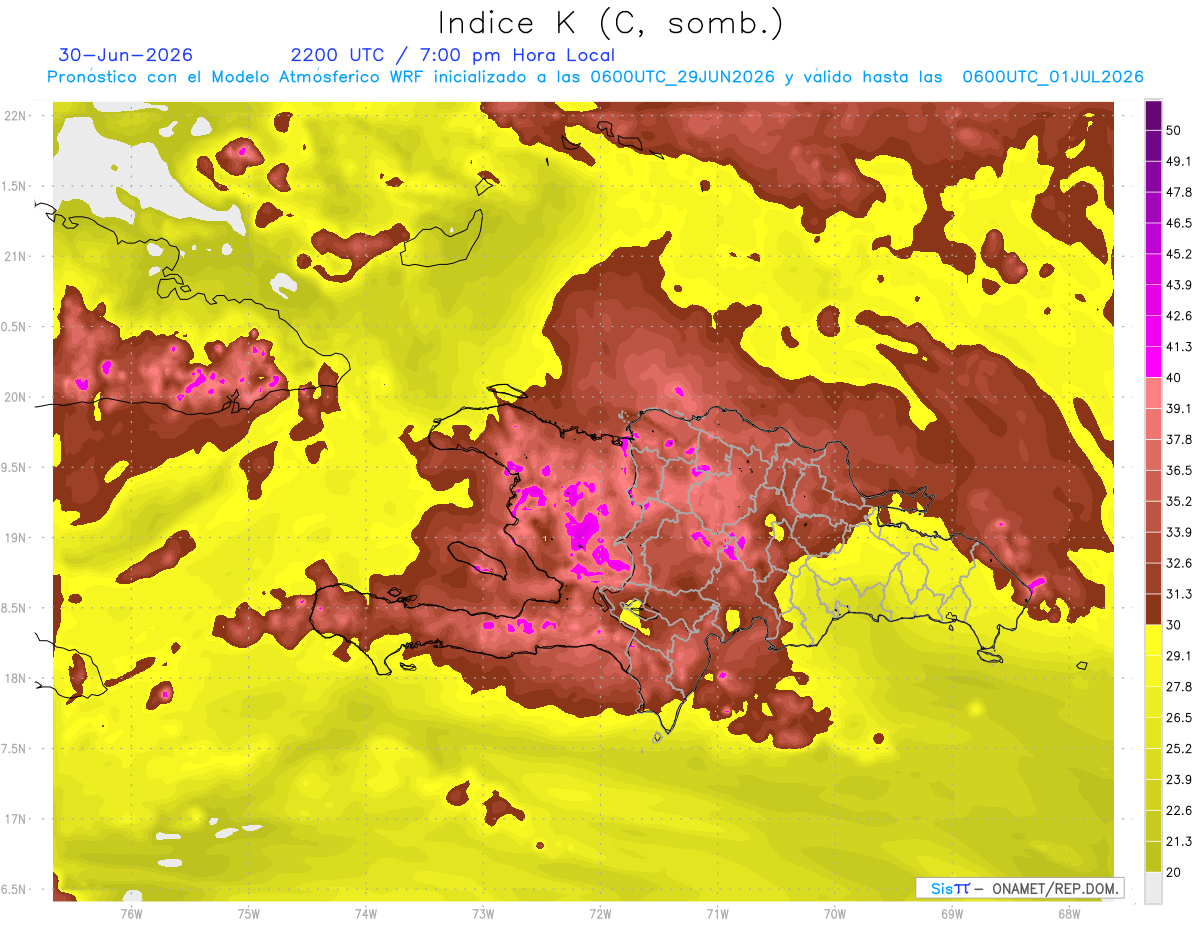Click the '18N' latitude label
This screenshot has width=1200, height=927.
15,678
